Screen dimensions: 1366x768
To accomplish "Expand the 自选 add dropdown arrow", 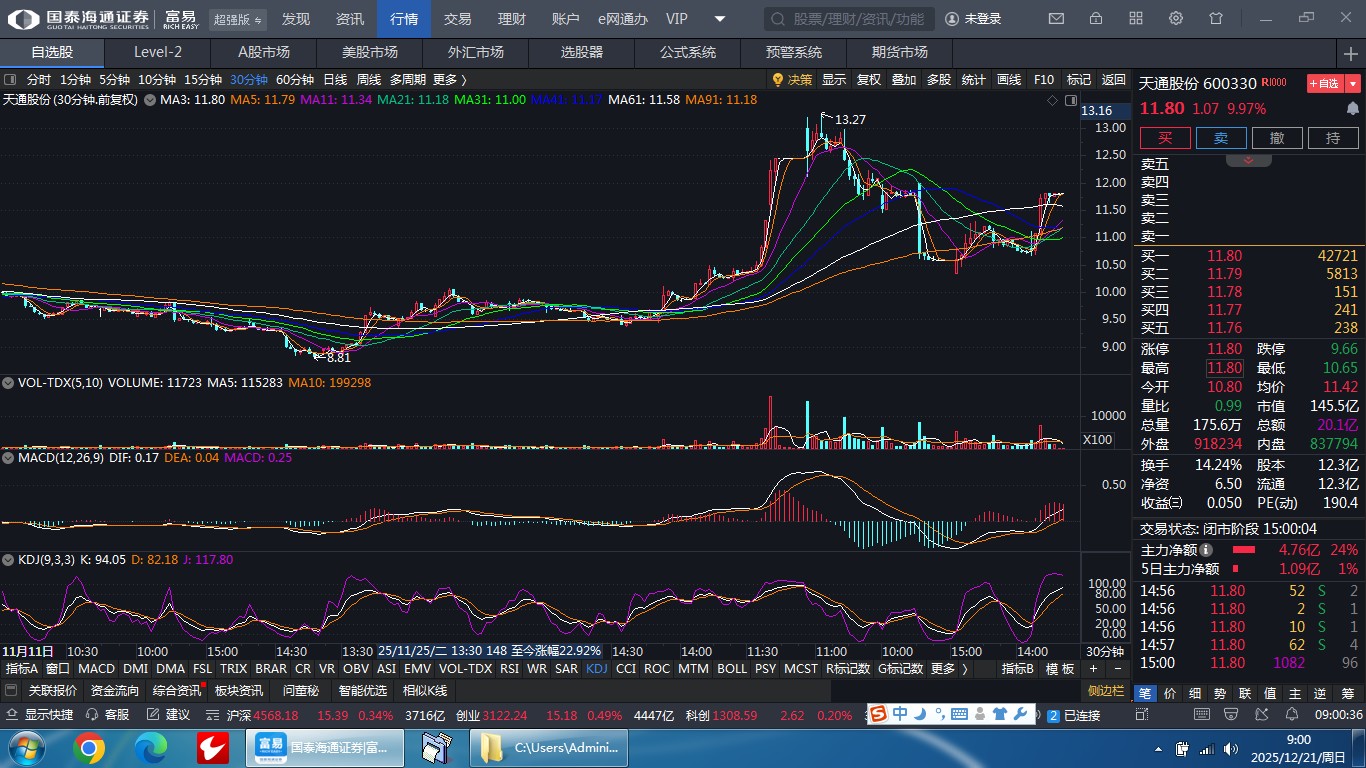I will tap(1353, 84).
